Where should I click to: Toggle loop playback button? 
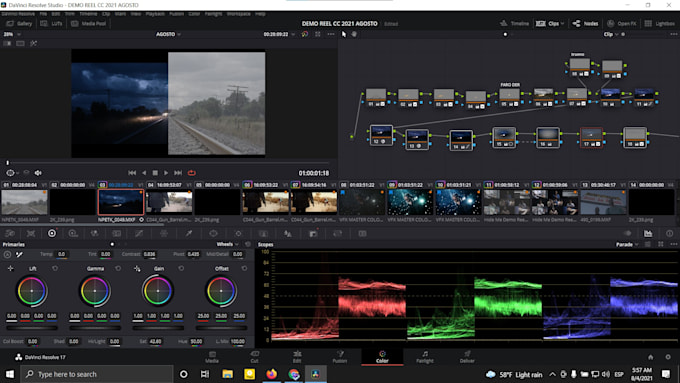click(x=191, y=173)
